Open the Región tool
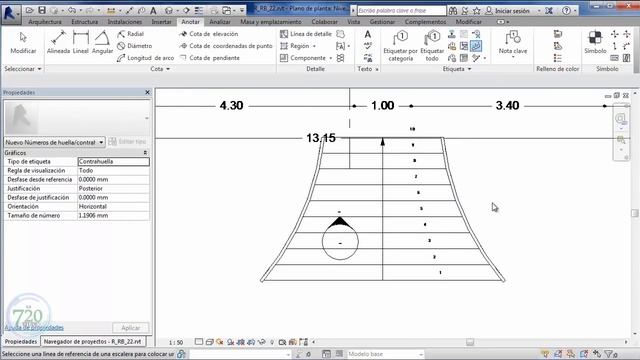The height and width of the screenshot is (360, 640). click(295, 46)
